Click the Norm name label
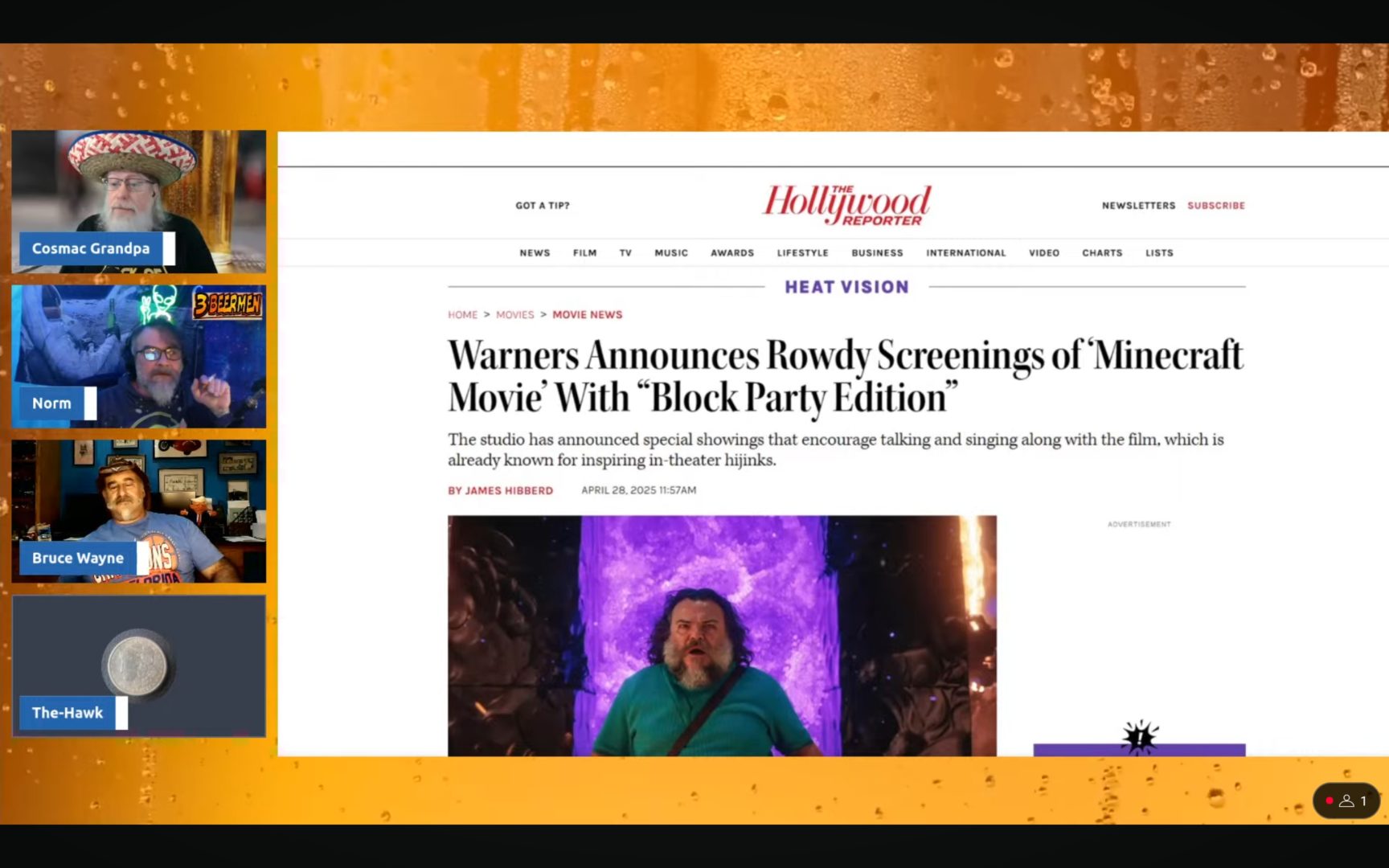This screenshot has height=868, width=1389. 51,403
